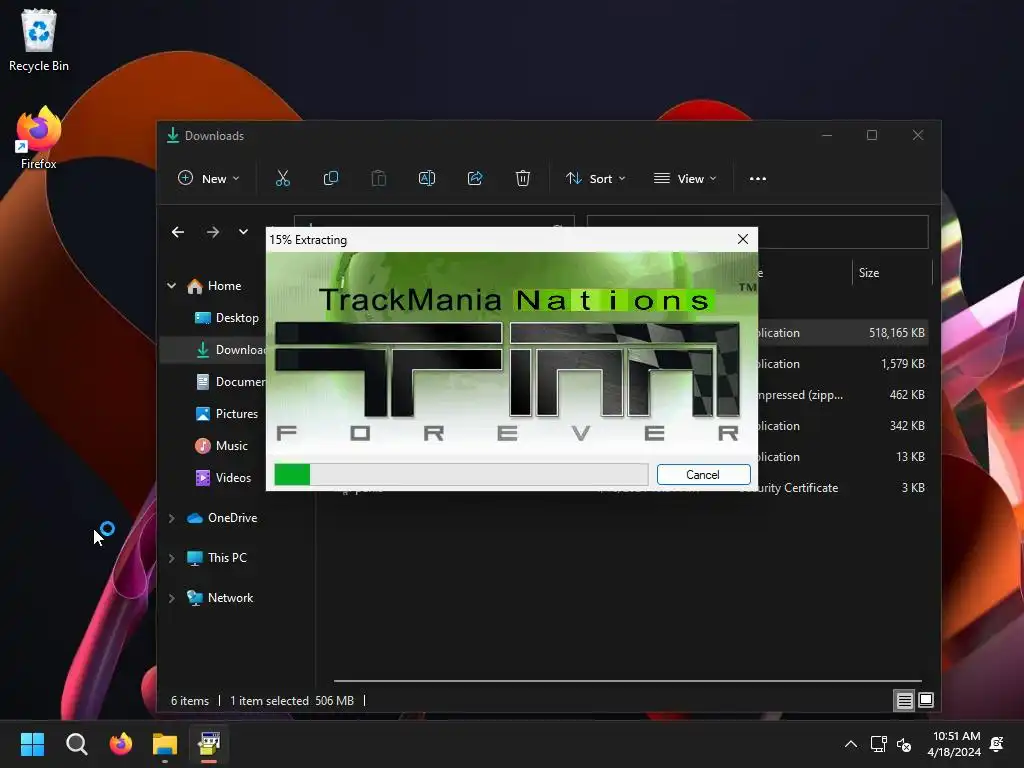Open recent locations chevron dropdown

click(243, 232)
